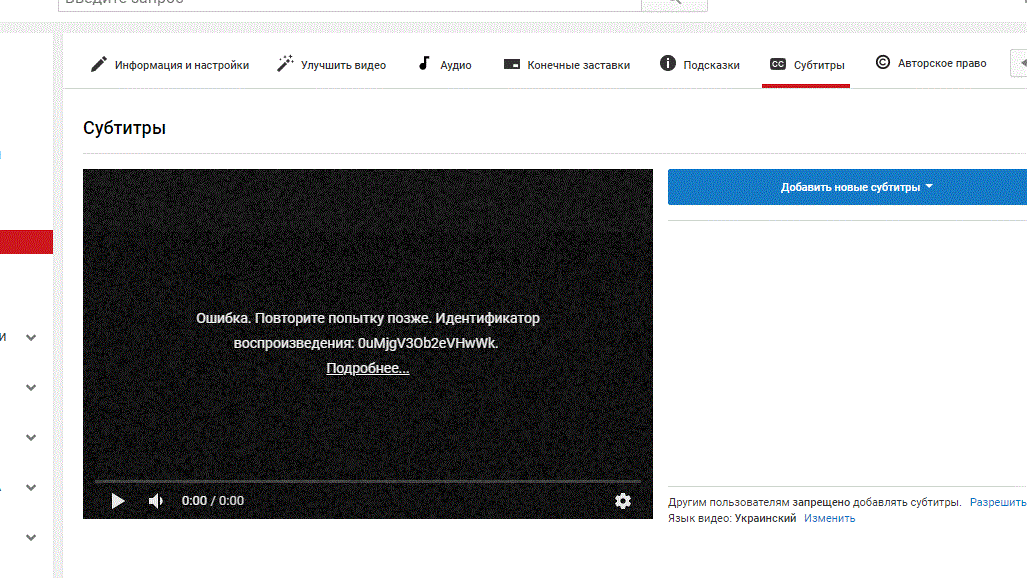Follow the Подробнее link in the error message
This screenshot has width=1027, height=578.
pyautogui.click(x=367, y=368)
